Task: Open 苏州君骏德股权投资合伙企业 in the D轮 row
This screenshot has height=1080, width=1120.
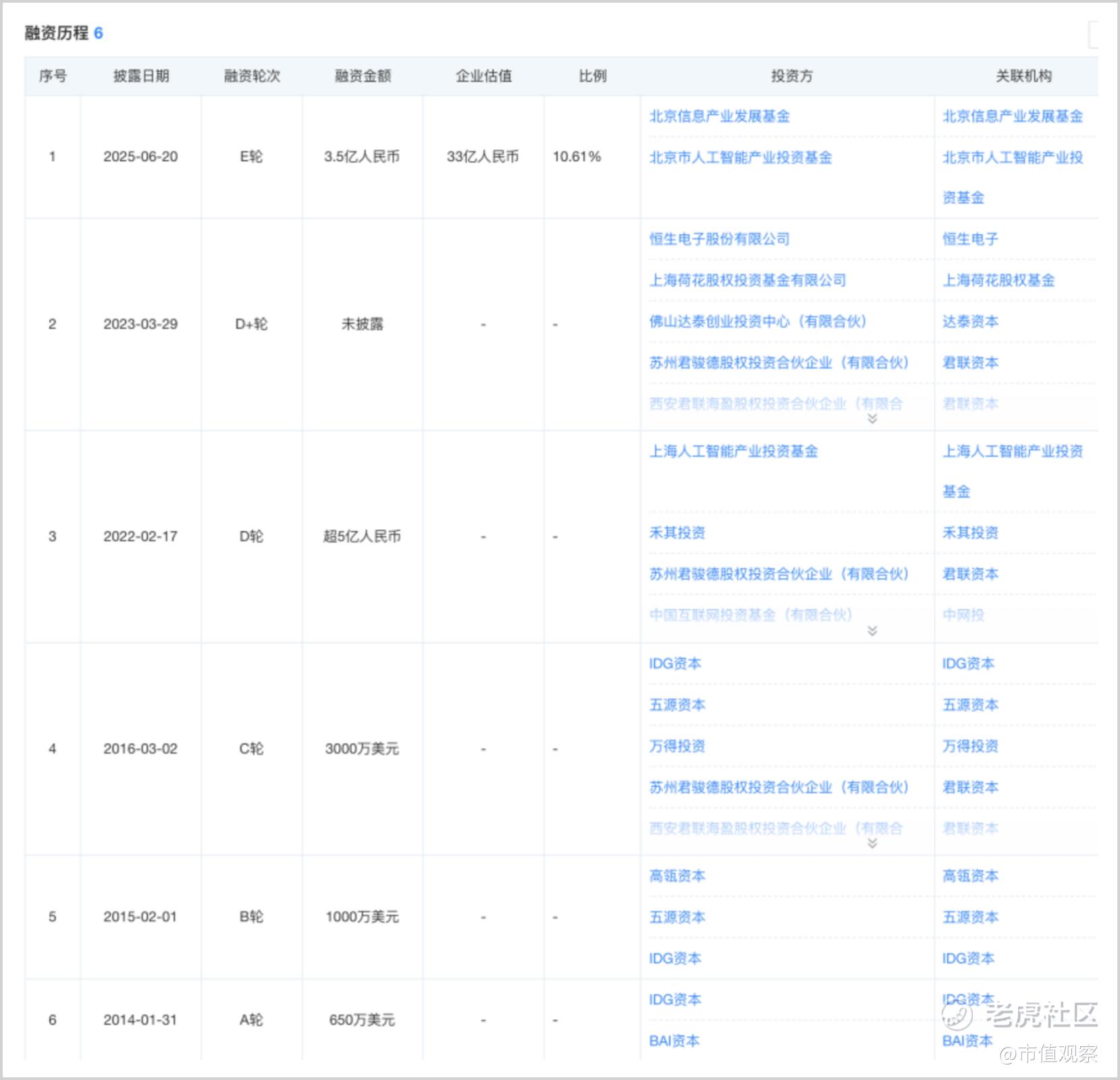Action: pyautogui.click(x=779, y=574)
